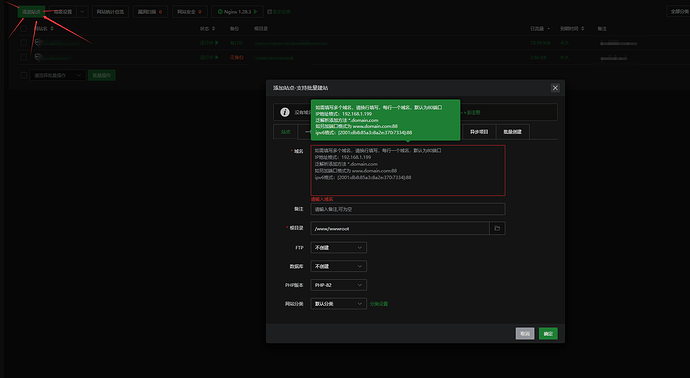The height and width of the screenshot is (378, 690).
Task: Click the folder browse icon beside root directory
Action: click(x=497, y=228)
